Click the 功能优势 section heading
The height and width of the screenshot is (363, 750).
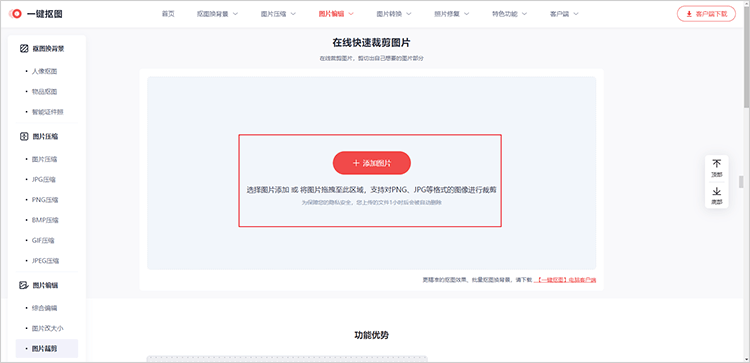point(371,335)
